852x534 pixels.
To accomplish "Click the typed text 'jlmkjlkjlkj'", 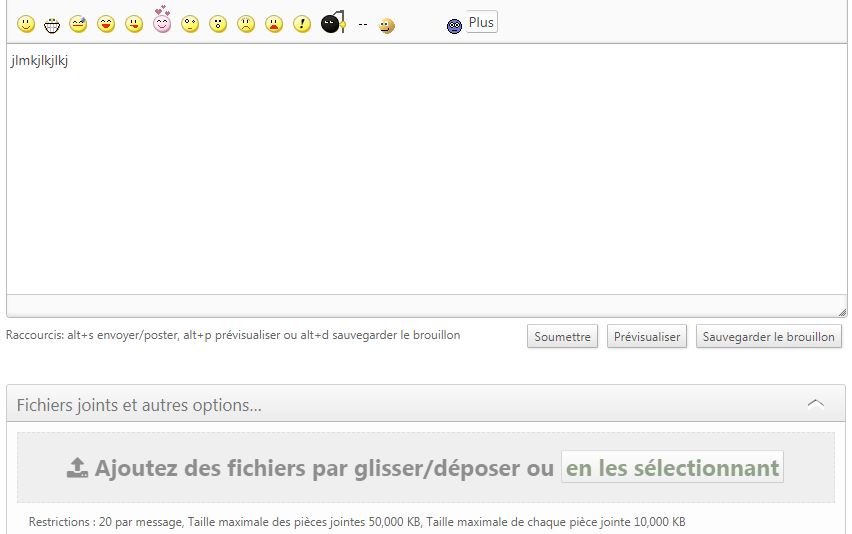I will tap(39, 61).
